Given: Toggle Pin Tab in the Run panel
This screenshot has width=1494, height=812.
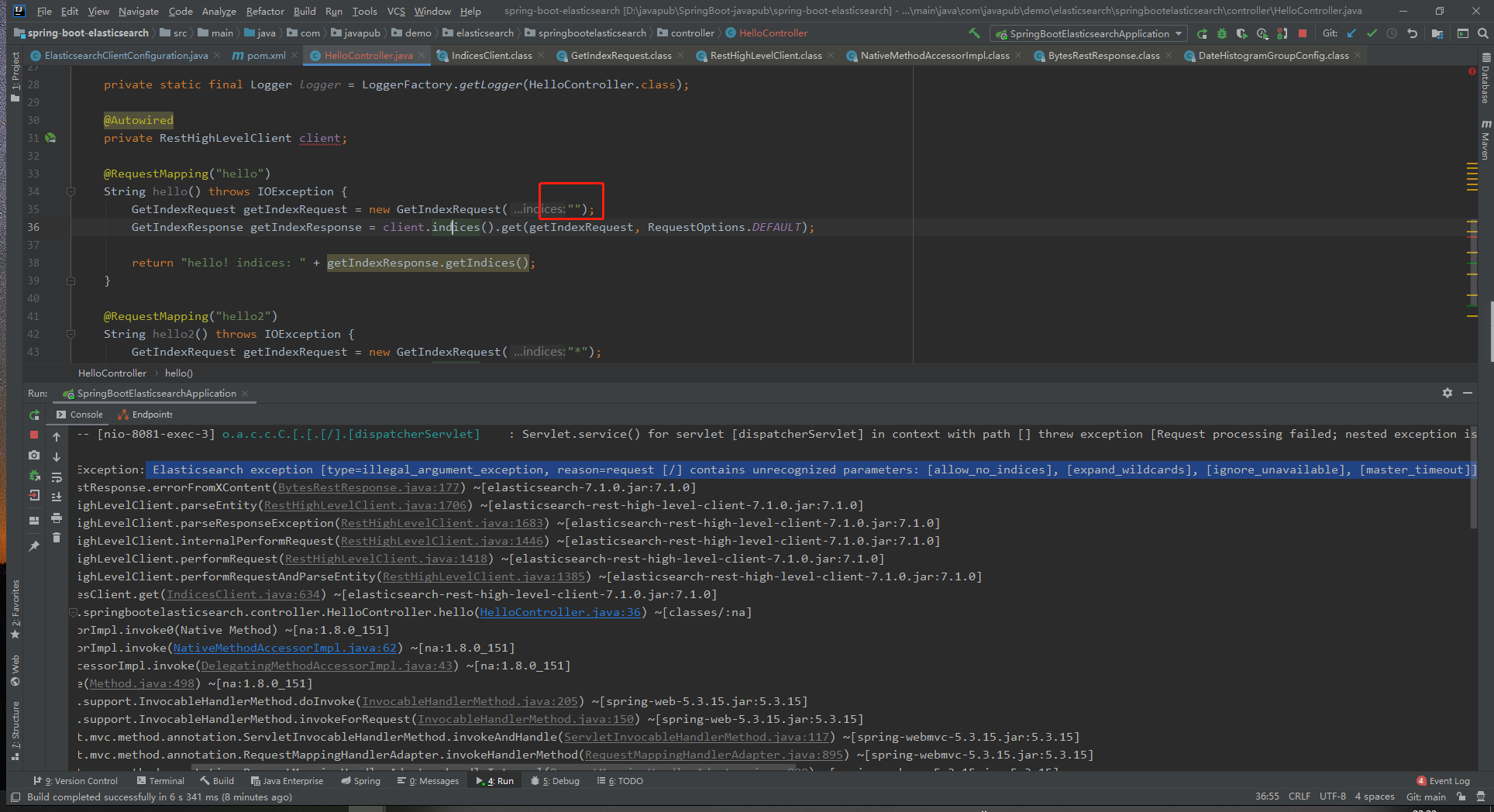Looking at the screenshot, I should 34,546.
